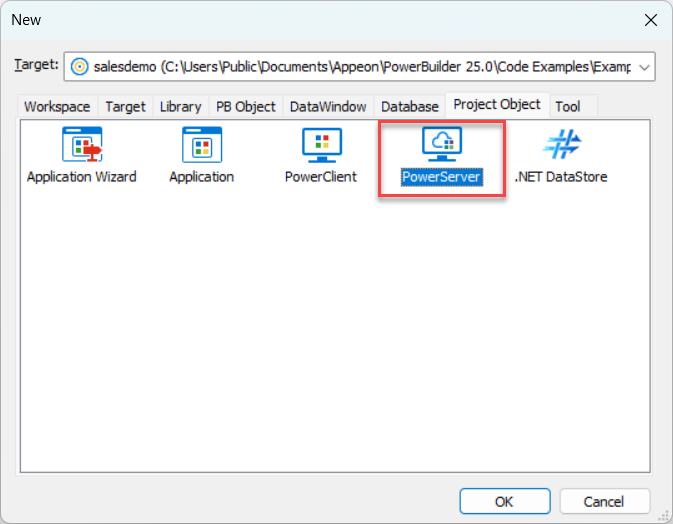This screenshot has height=524, width=673.
Task: Open the DataWindow tab
Action: pyautogui.click(x=327, y=106)
